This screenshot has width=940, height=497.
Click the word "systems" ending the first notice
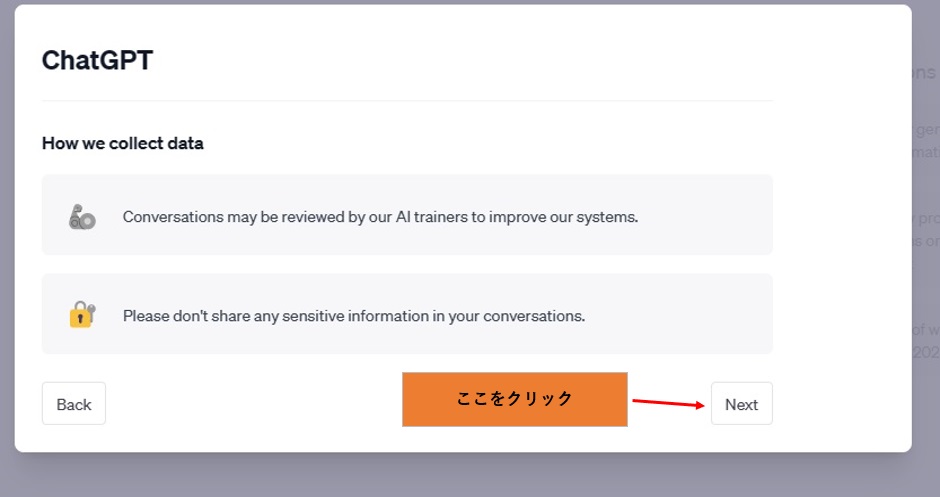[x=611, y=216]
